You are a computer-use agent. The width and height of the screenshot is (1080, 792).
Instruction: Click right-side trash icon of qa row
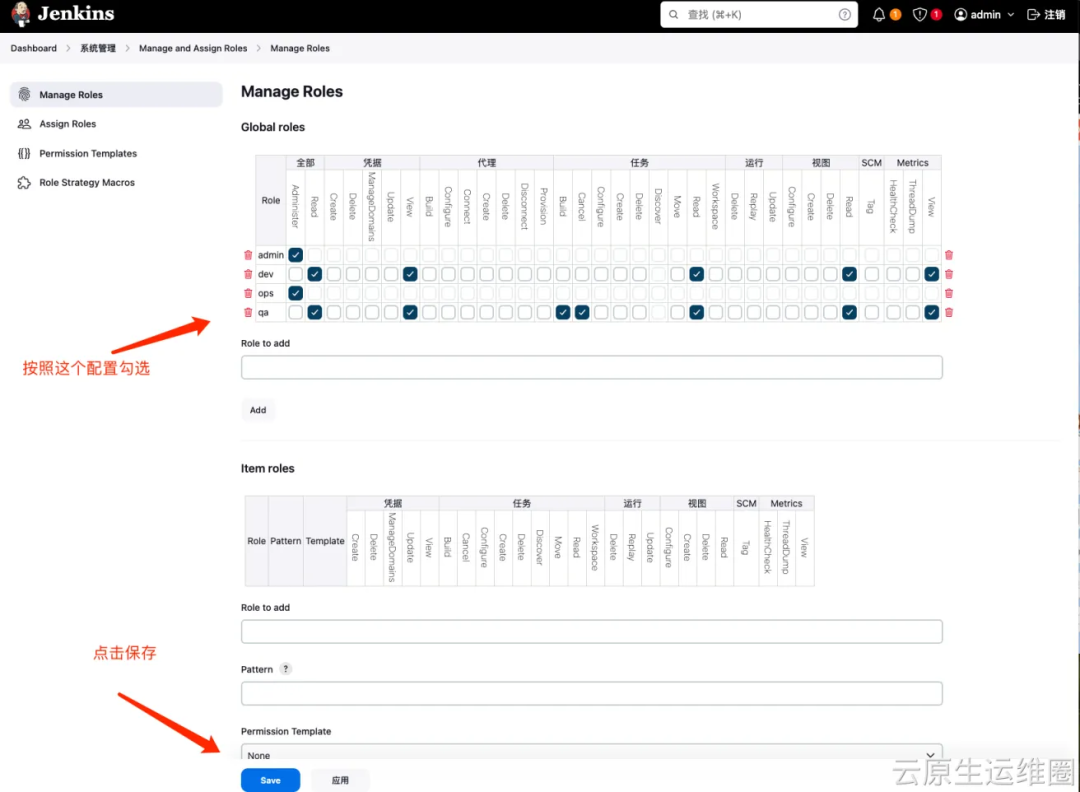pyautogui.click(x=948, y=313)
